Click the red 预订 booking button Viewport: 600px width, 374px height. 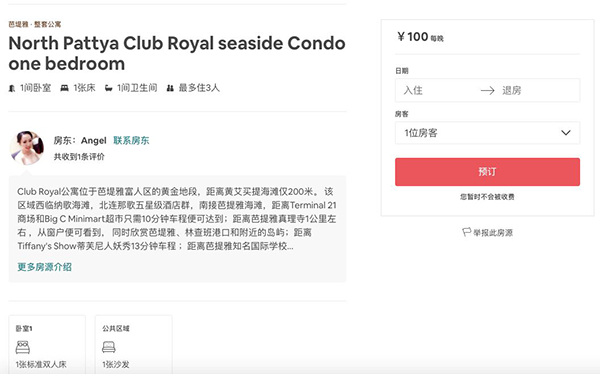click(488, 172)
